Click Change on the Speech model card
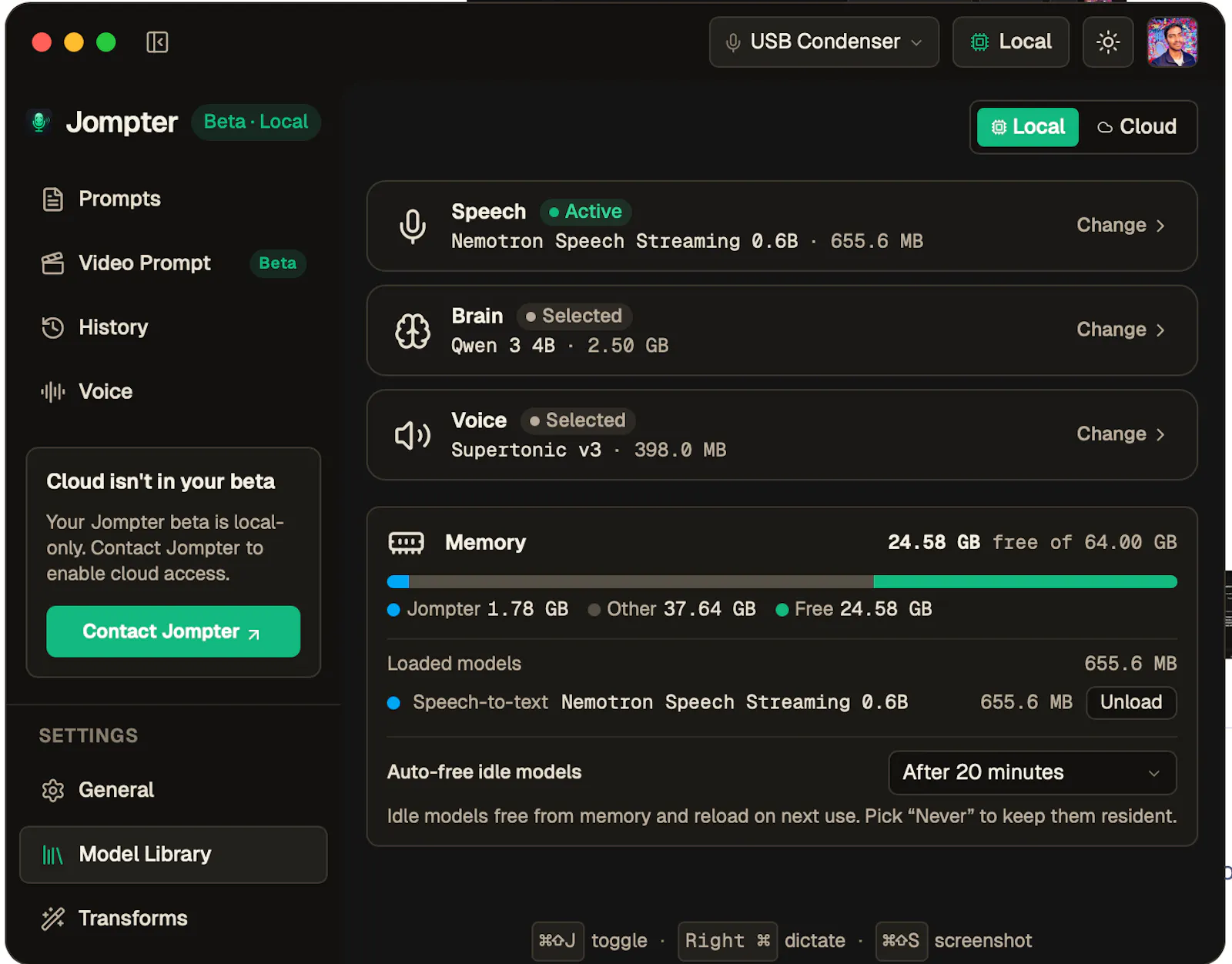This screenshot has height=964, width=1232. (x=1120, y=226)
